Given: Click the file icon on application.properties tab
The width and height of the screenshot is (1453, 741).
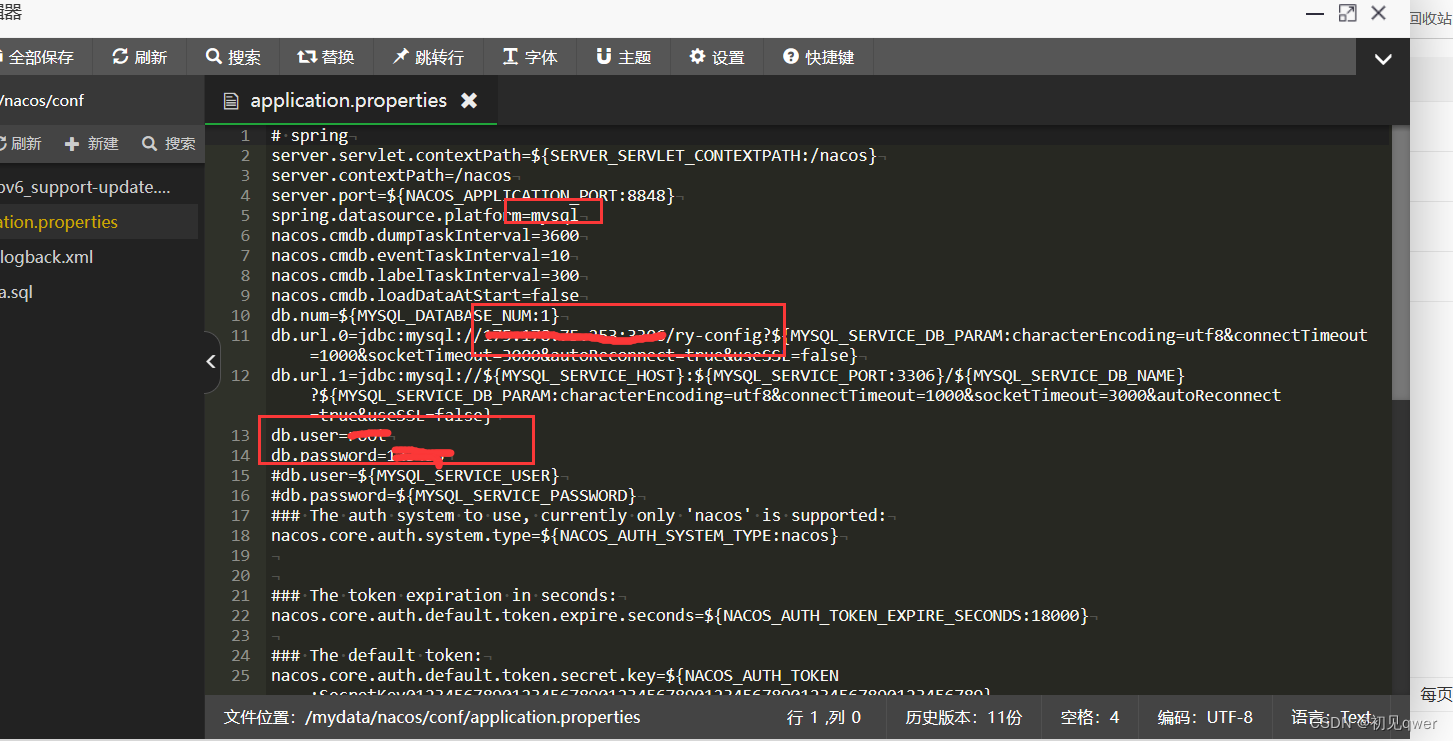Looking at the screenshot, I should (231, 100).
